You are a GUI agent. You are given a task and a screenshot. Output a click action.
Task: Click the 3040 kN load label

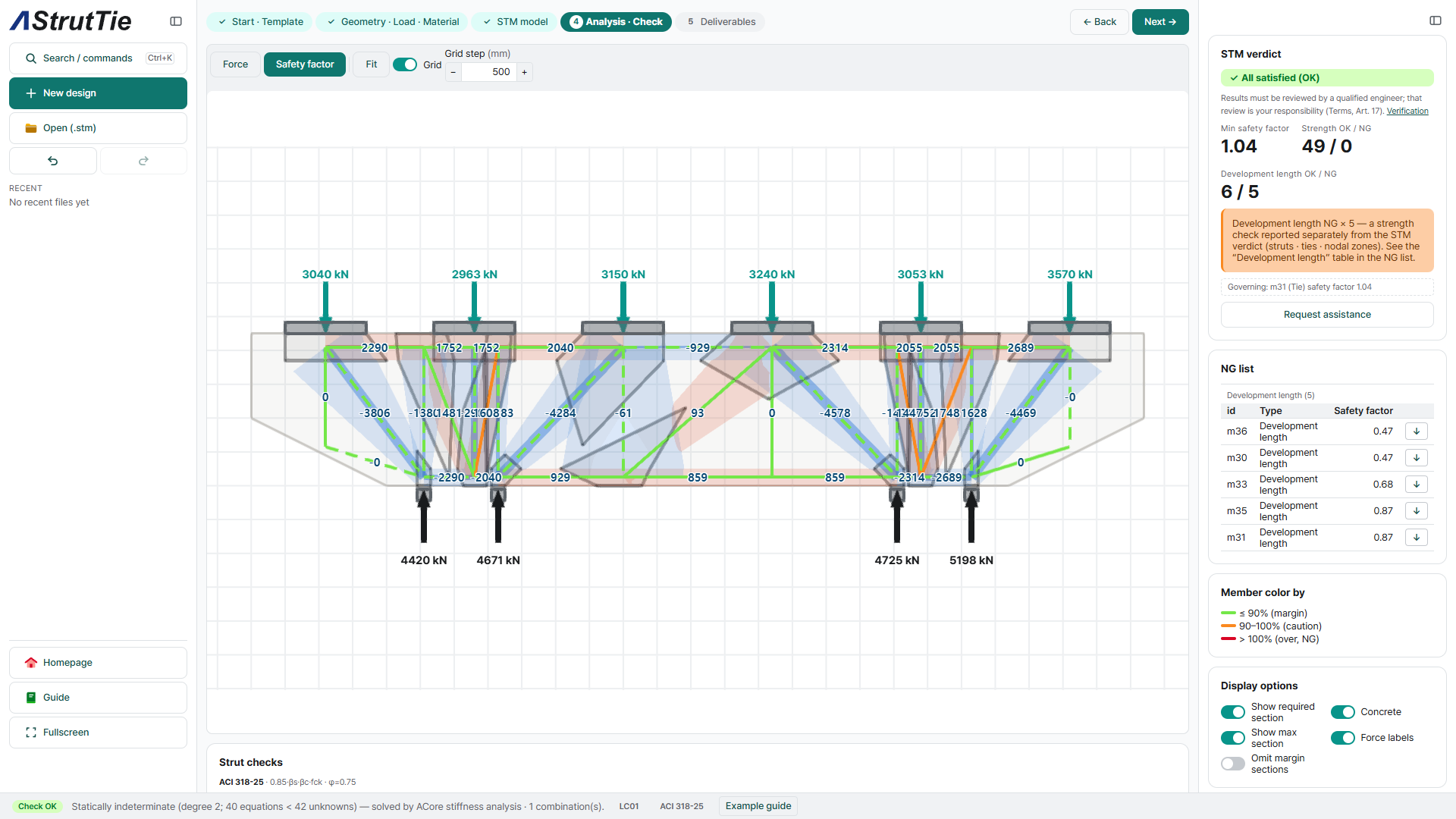coord(325,275)
